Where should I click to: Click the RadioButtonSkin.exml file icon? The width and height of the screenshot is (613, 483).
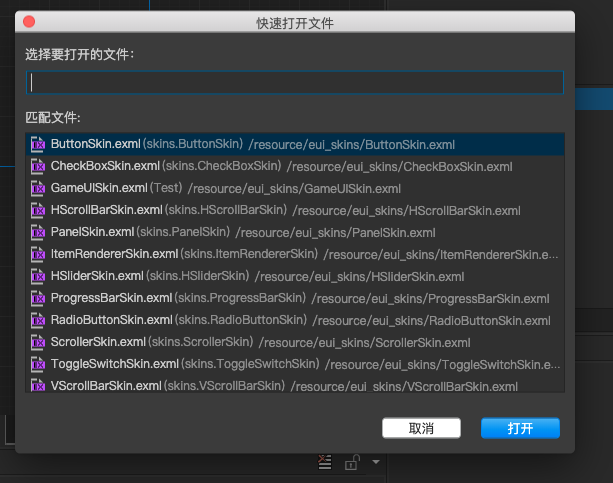(38, 320)
